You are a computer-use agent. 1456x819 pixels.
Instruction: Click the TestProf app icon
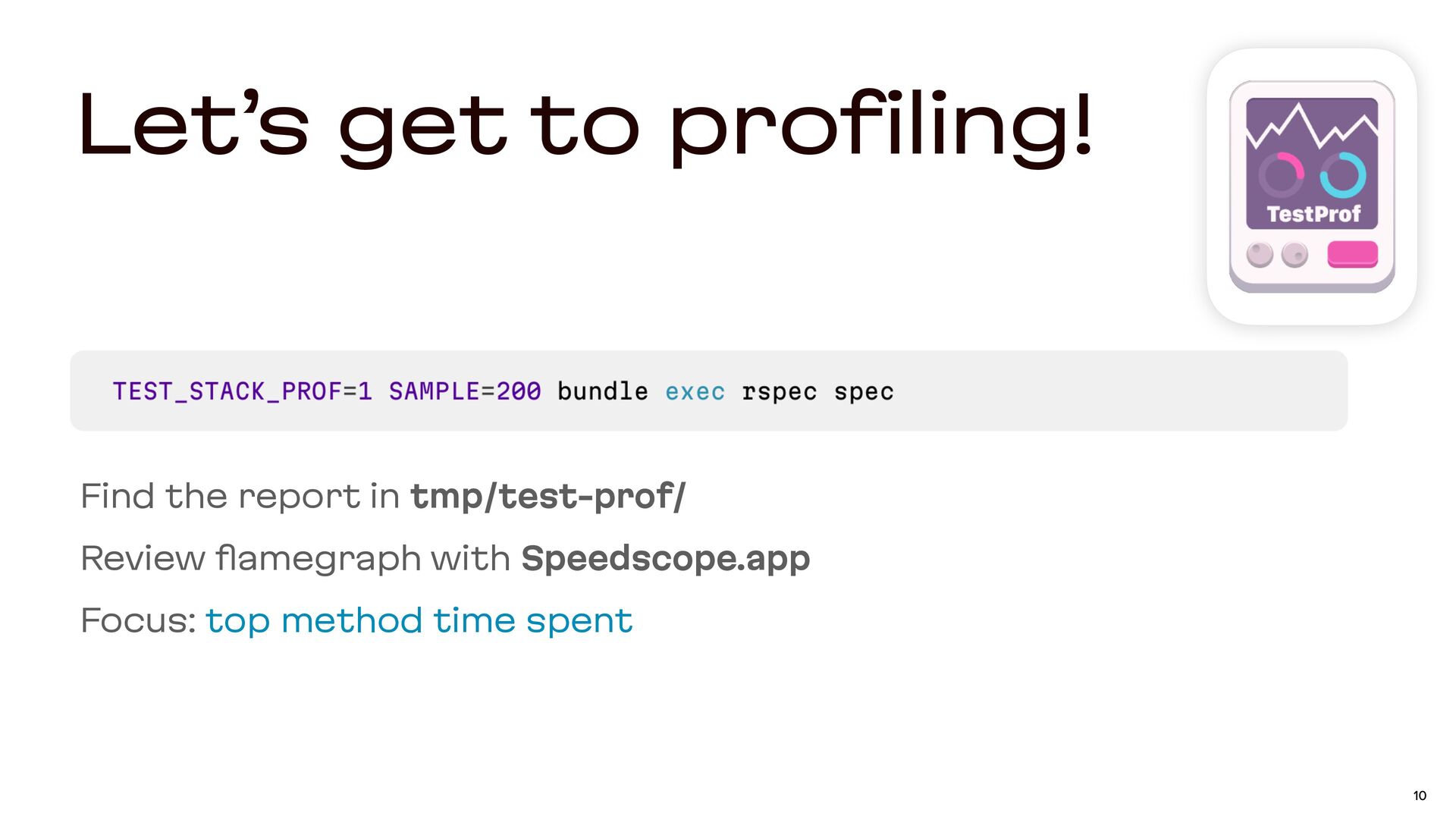(1312, 187)
